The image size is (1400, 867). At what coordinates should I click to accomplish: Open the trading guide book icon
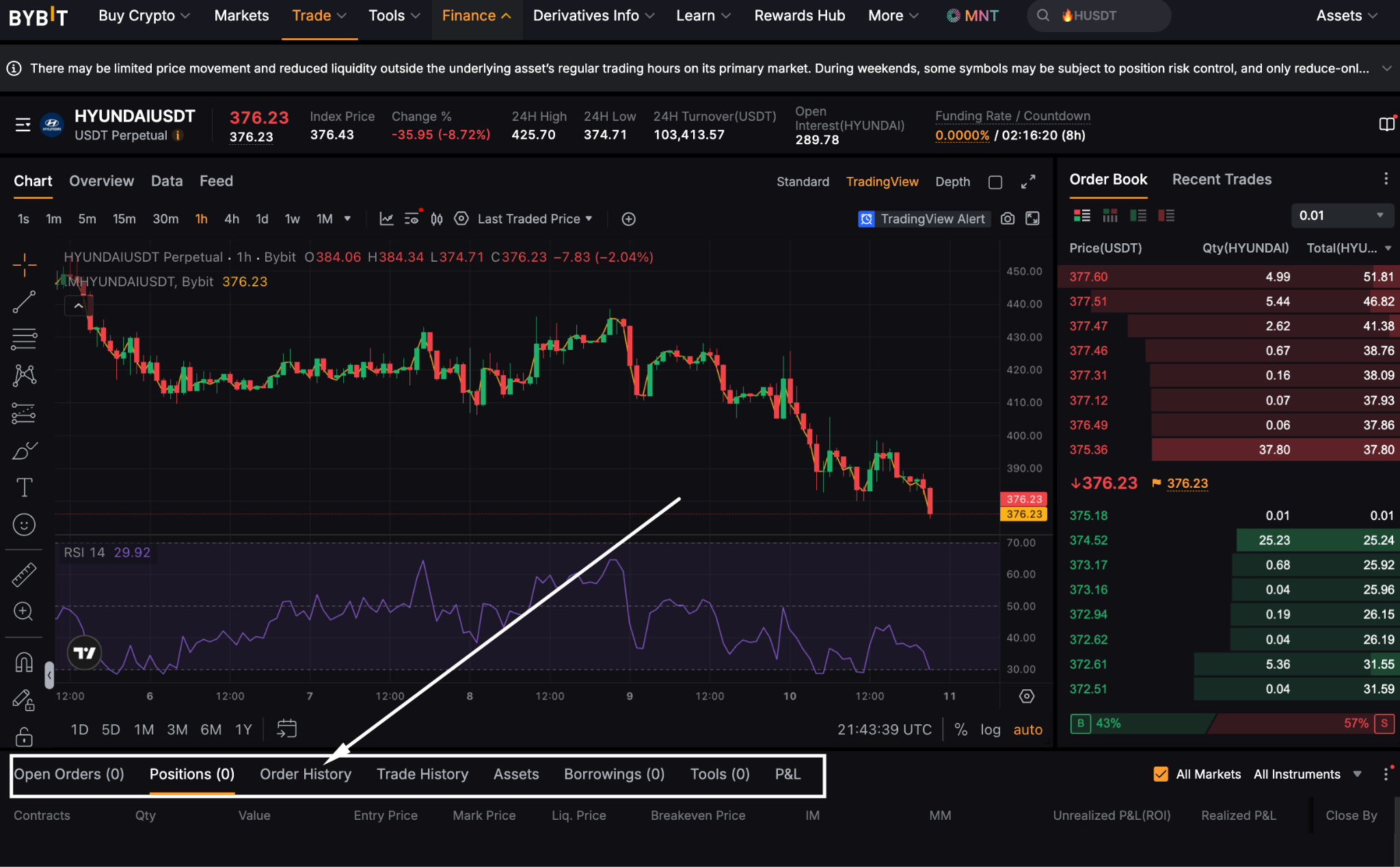(1387, 124)
